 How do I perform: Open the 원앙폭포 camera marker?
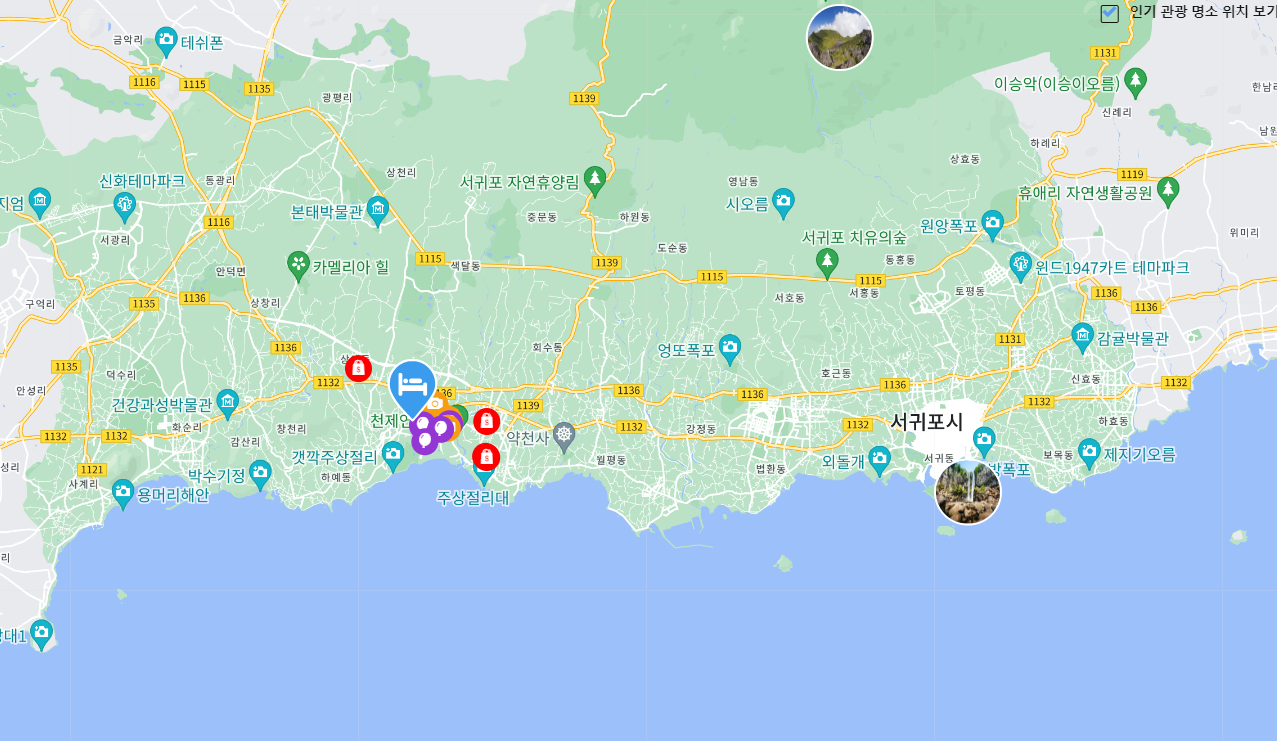point(992,224)
